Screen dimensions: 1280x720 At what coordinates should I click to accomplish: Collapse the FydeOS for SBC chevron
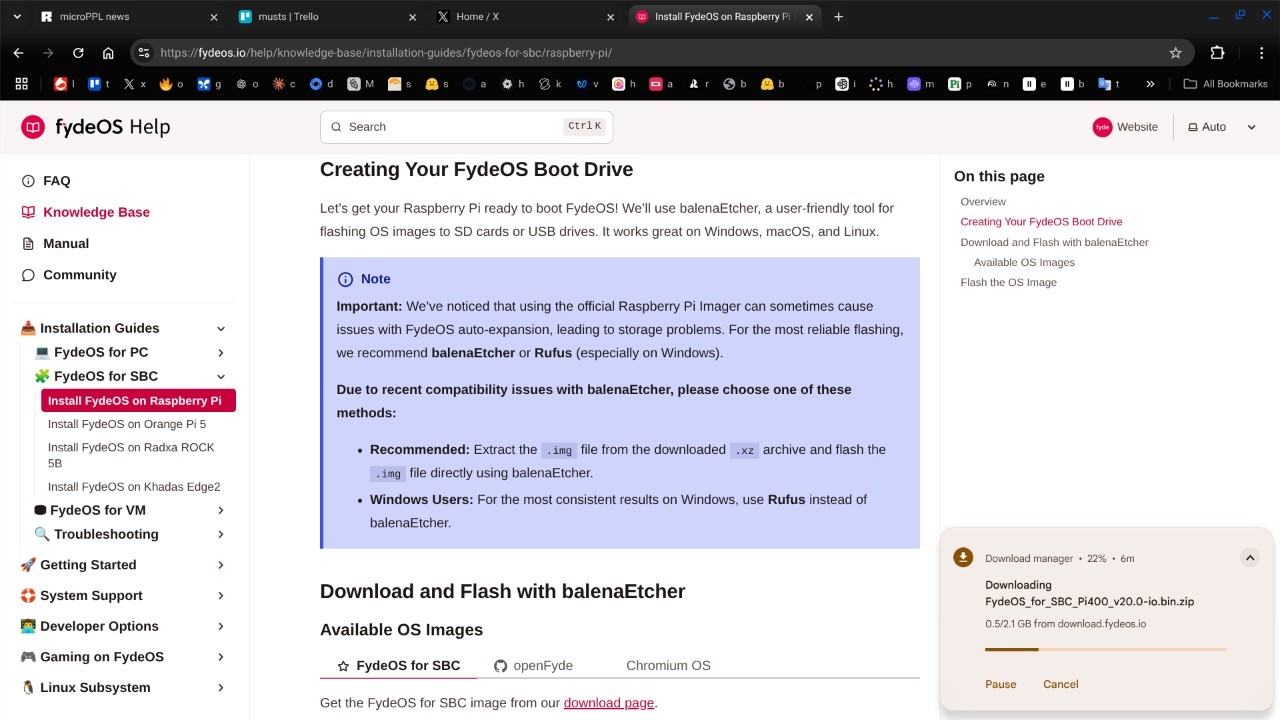221,376
